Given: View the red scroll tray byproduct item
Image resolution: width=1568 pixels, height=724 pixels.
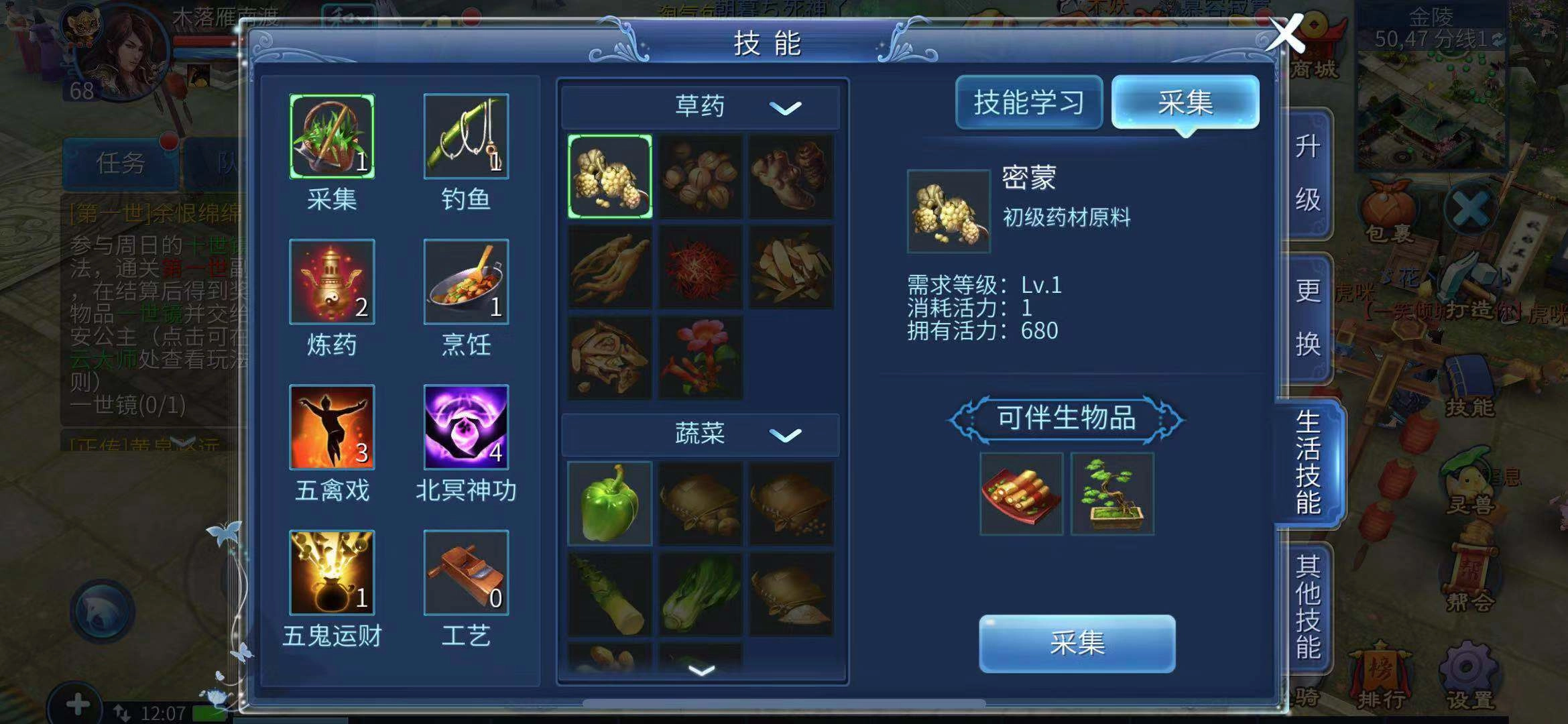Looking at the screenshot, I should 1021,494.
